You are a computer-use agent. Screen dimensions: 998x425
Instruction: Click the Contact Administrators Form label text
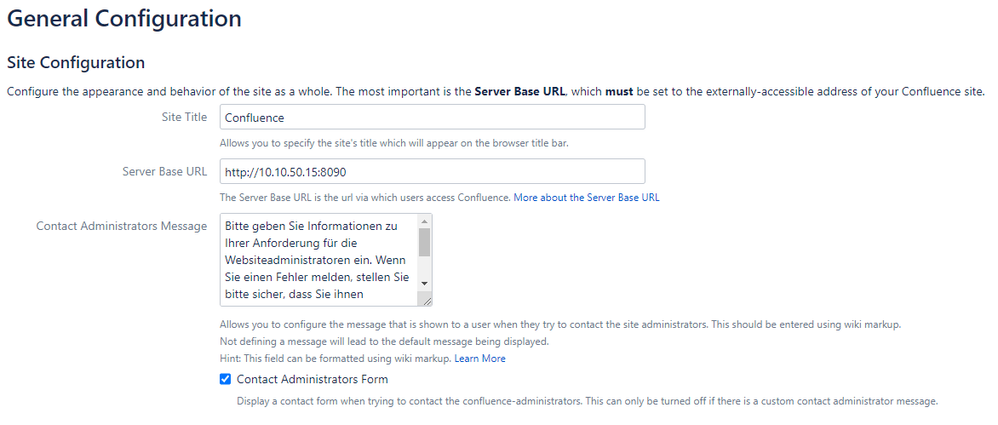[x=312, y=379]
